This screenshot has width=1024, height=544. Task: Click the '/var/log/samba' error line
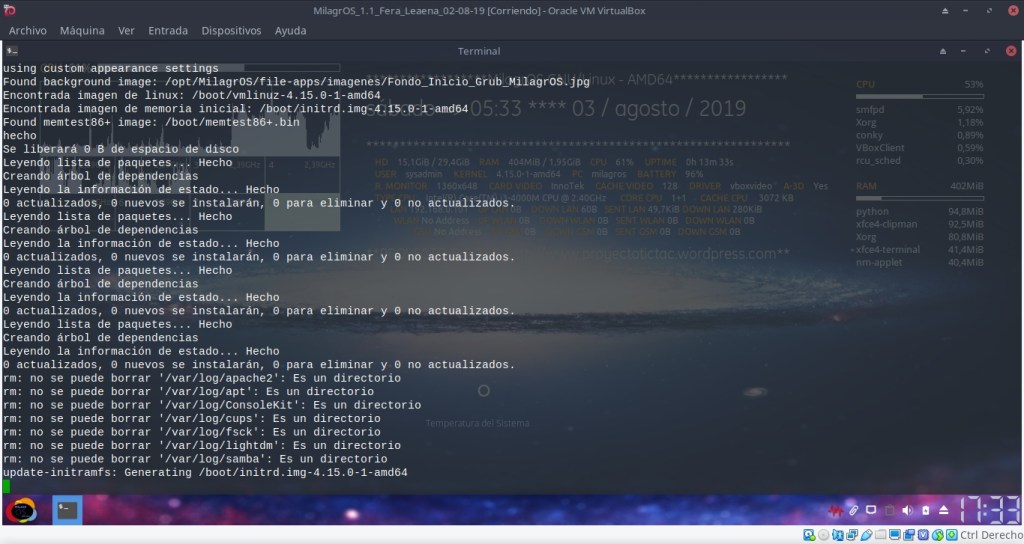(195, 459)
